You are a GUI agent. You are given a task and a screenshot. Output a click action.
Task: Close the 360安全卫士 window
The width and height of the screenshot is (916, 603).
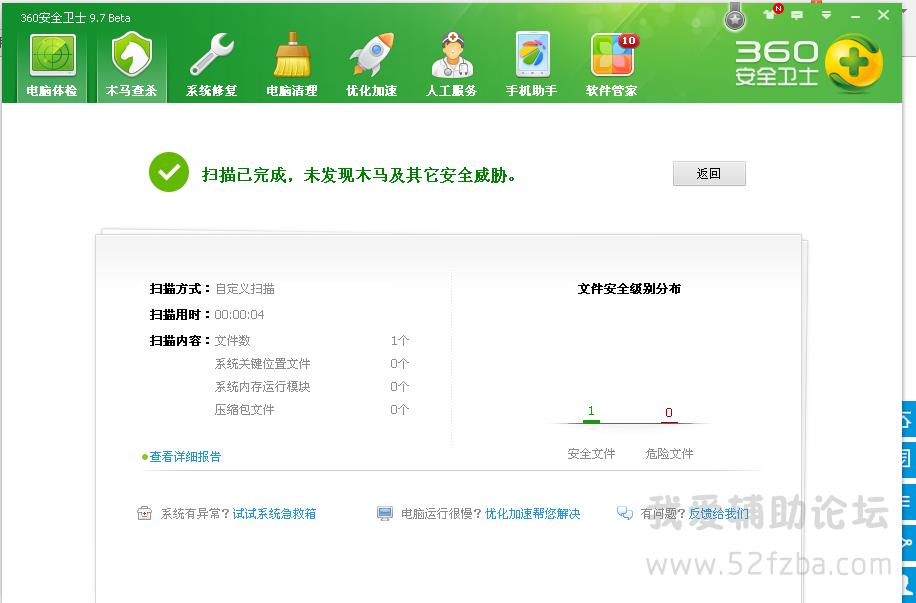pyautogui.click(x=883, y=15)
